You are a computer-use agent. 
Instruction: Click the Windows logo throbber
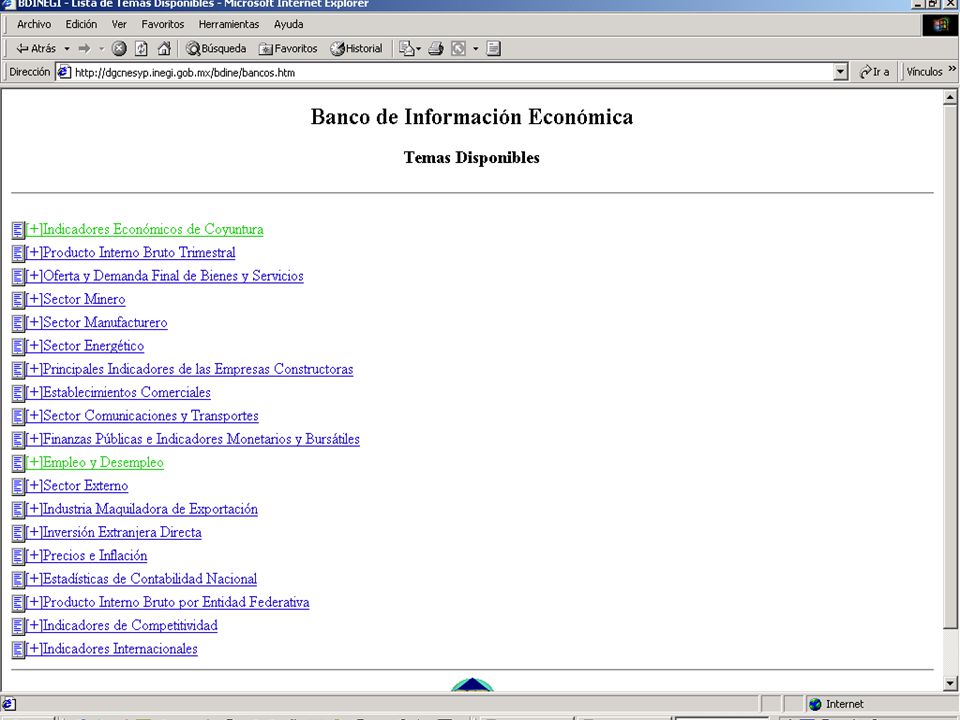tap(940, 24)
